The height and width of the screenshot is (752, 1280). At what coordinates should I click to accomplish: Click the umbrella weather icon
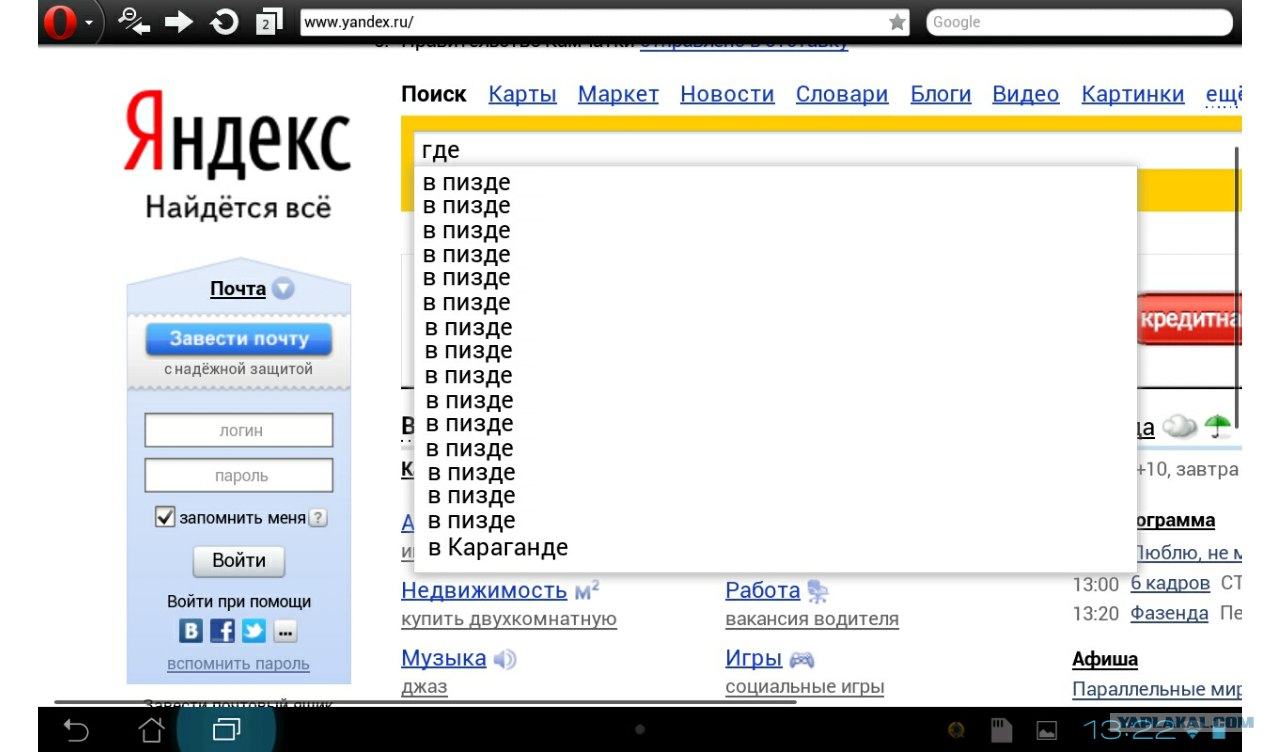1217,427
